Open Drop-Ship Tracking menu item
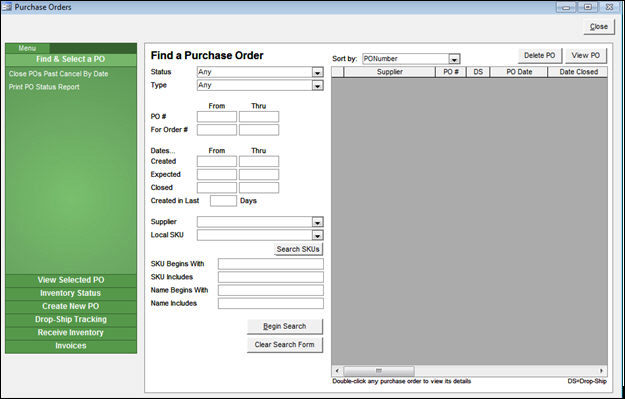 click(x=71, y=319)
